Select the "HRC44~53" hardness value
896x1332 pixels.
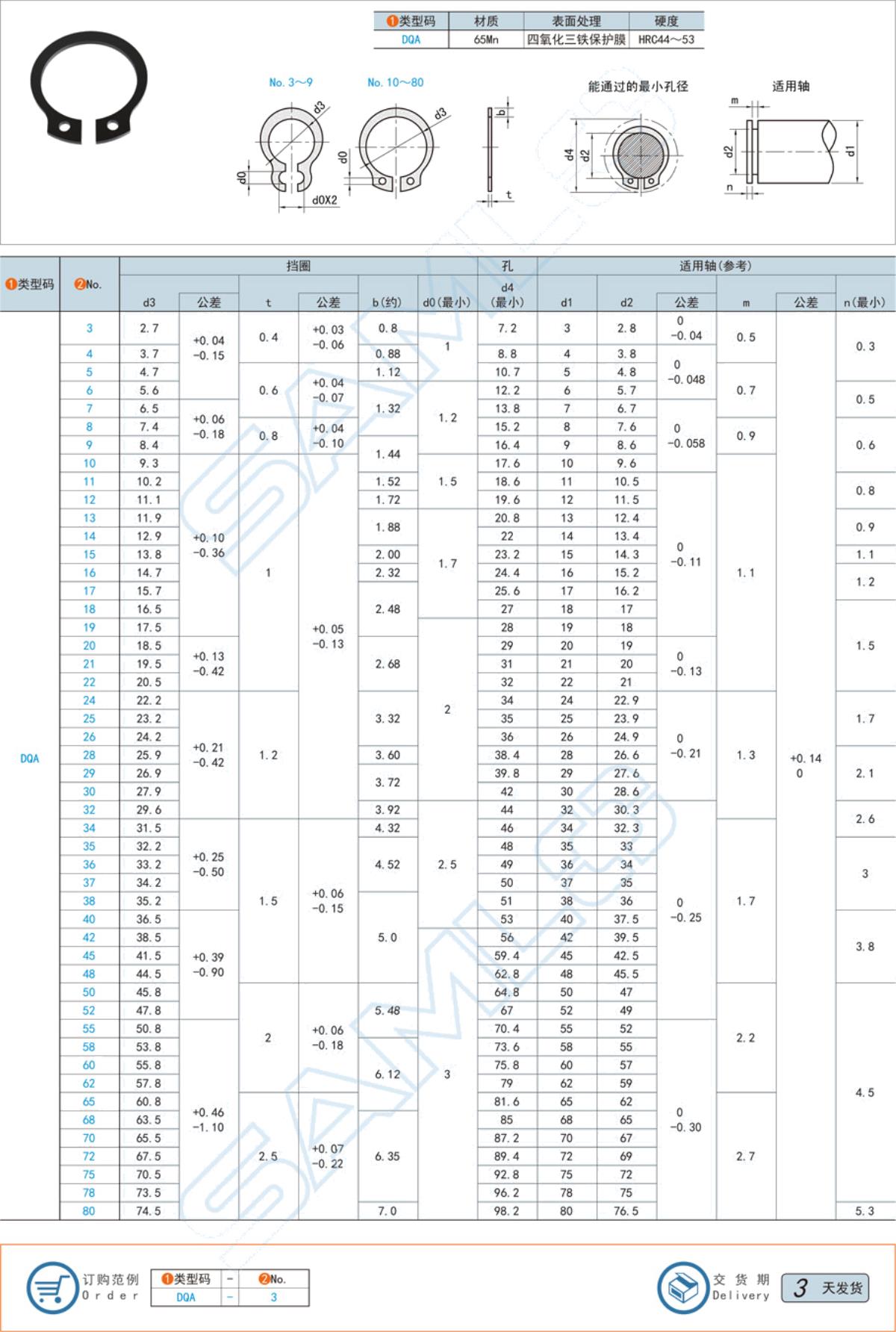click(667, 40)
